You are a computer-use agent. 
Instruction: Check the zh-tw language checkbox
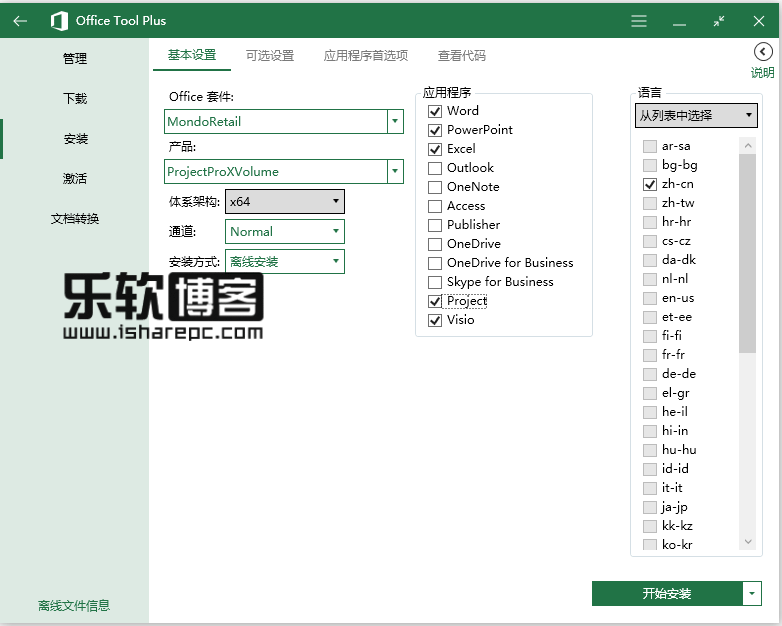tap(649, 203)
